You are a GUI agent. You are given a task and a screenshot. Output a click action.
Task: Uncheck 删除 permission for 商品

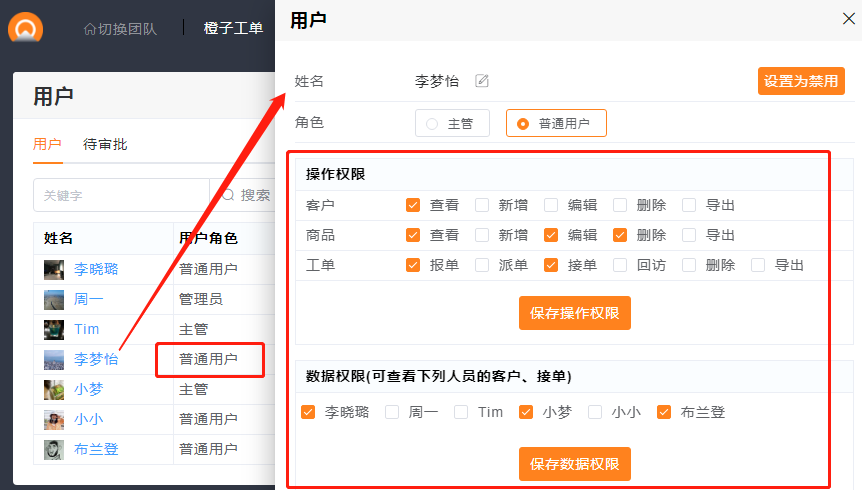620,235
